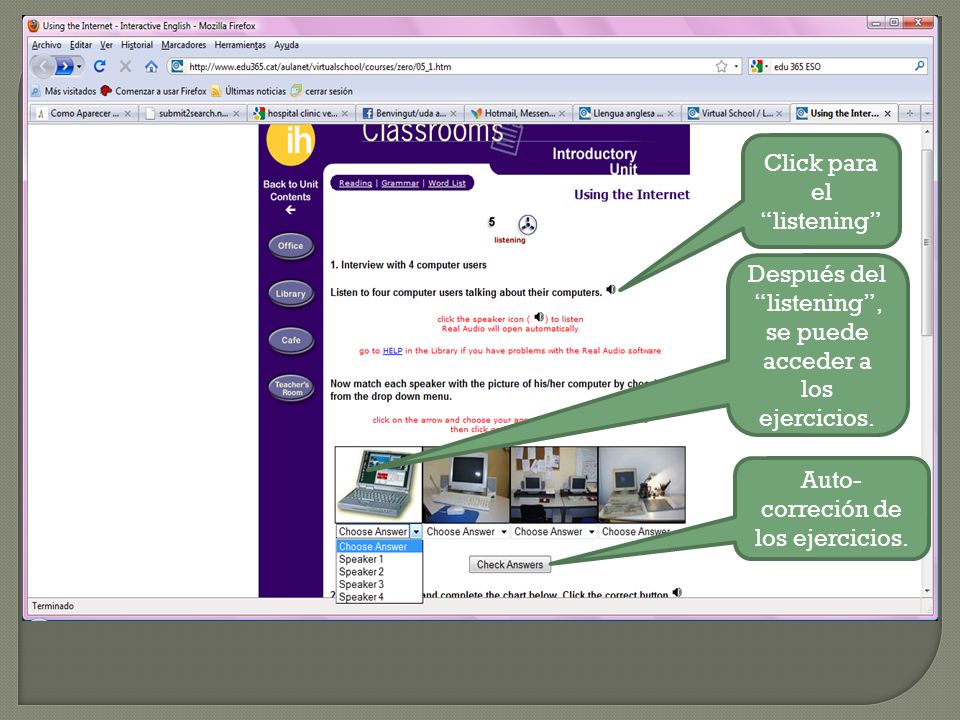Click the Firefox forward arrow button
The image size is (960, 720).
[63, 66]
